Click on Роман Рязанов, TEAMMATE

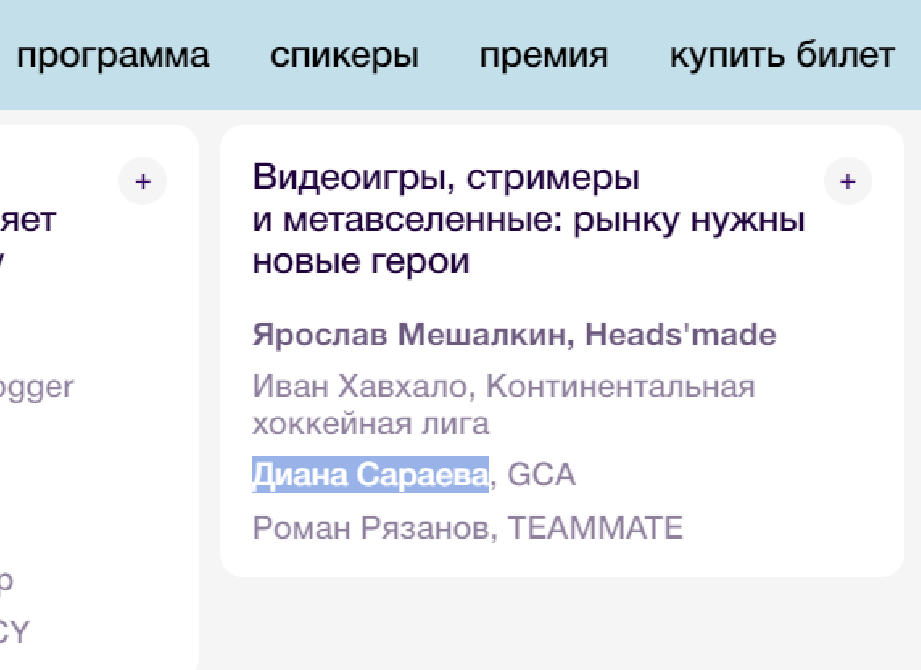[x=468, y=527]
